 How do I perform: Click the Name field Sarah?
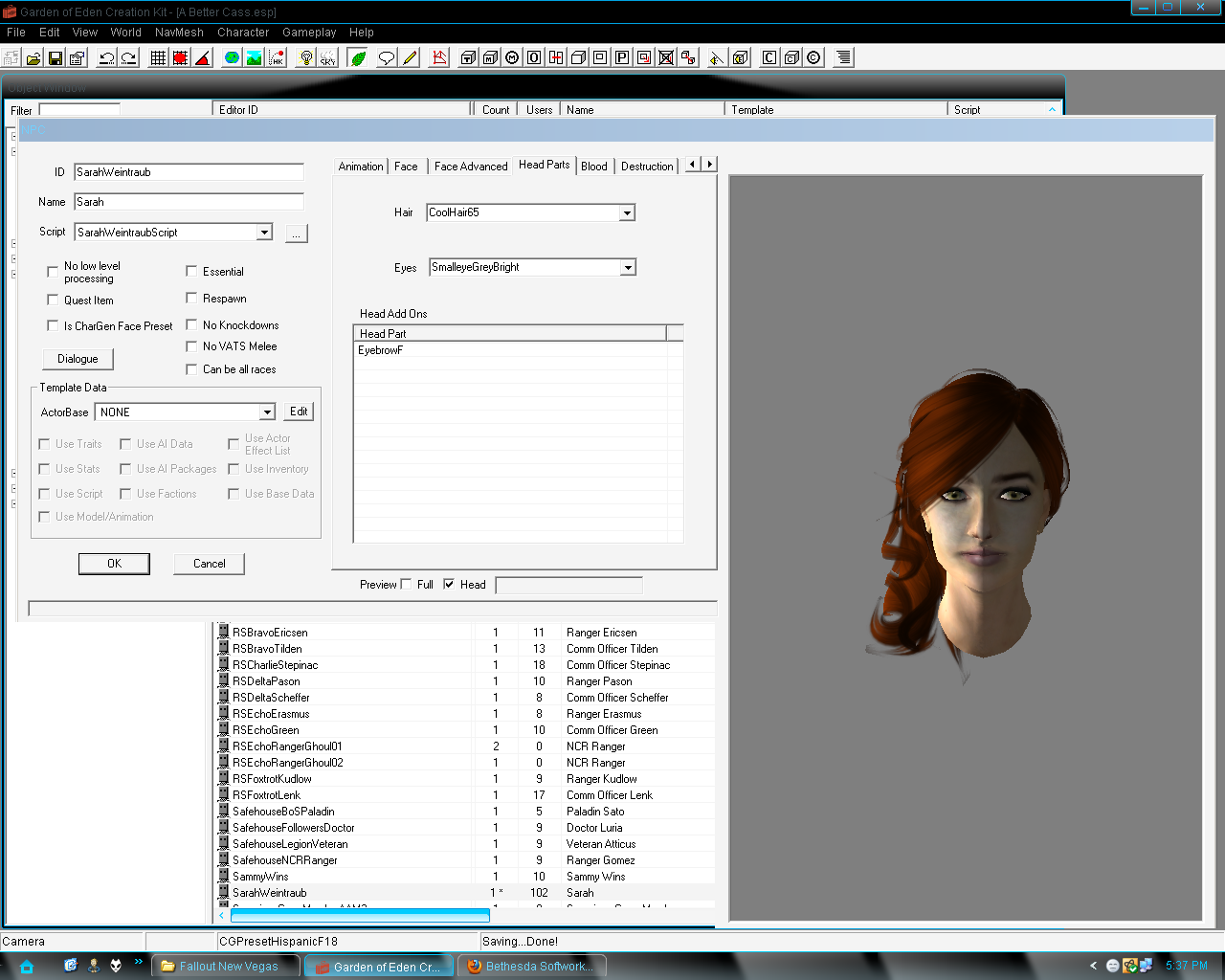pyautogui.click(x=189, y=202)
